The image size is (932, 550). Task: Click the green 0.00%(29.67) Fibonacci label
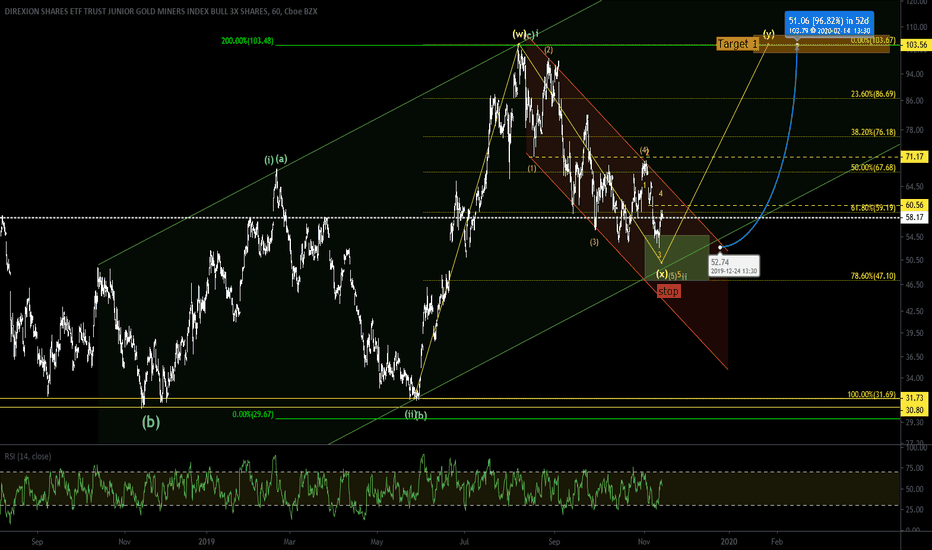click(x=253, y=414)
